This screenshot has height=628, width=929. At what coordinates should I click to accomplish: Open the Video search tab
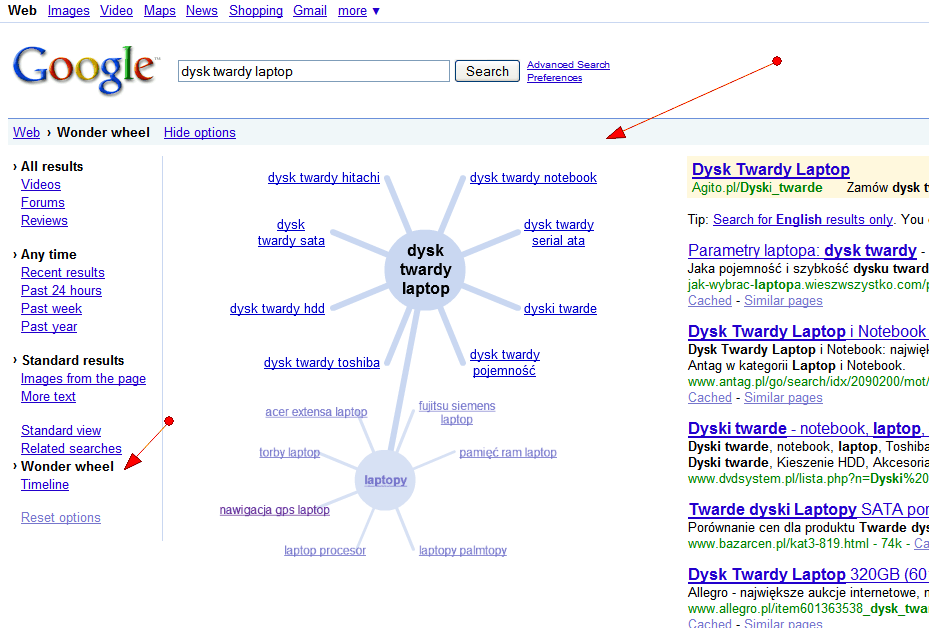pyautogui.click(x=116, y=11)
